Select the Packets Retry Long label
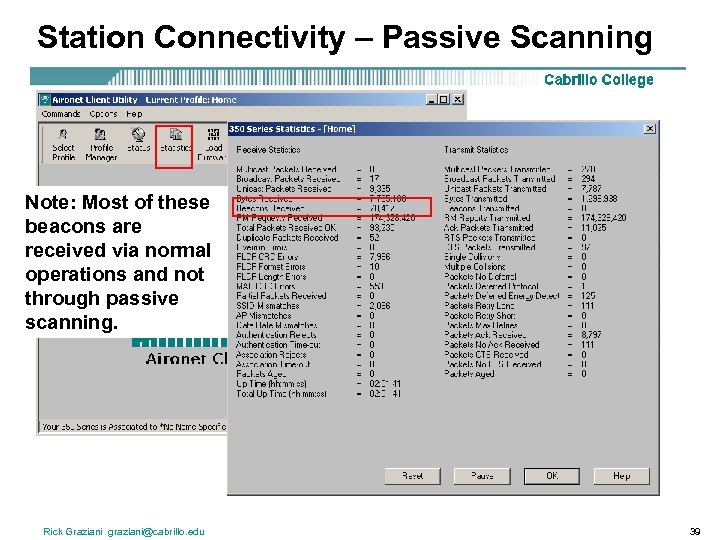The image size is (720, 540). pos(479,306)
